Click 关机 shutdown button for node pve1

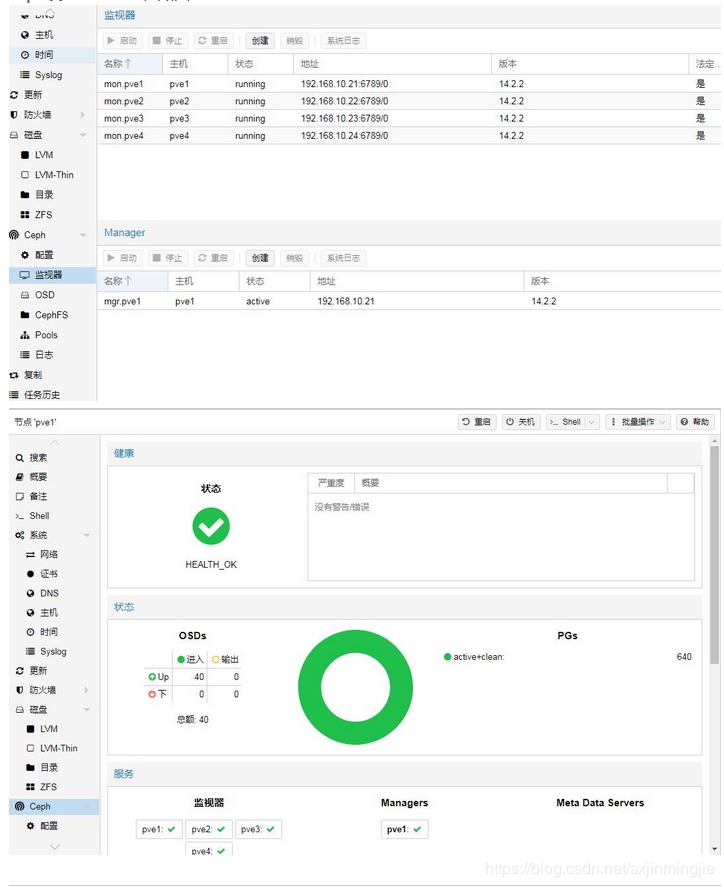coord(521,421)
